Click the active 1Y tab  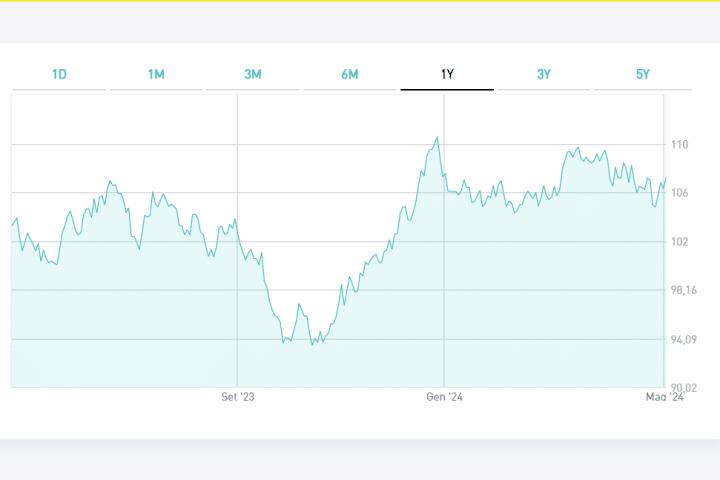[x=447, y=75]
